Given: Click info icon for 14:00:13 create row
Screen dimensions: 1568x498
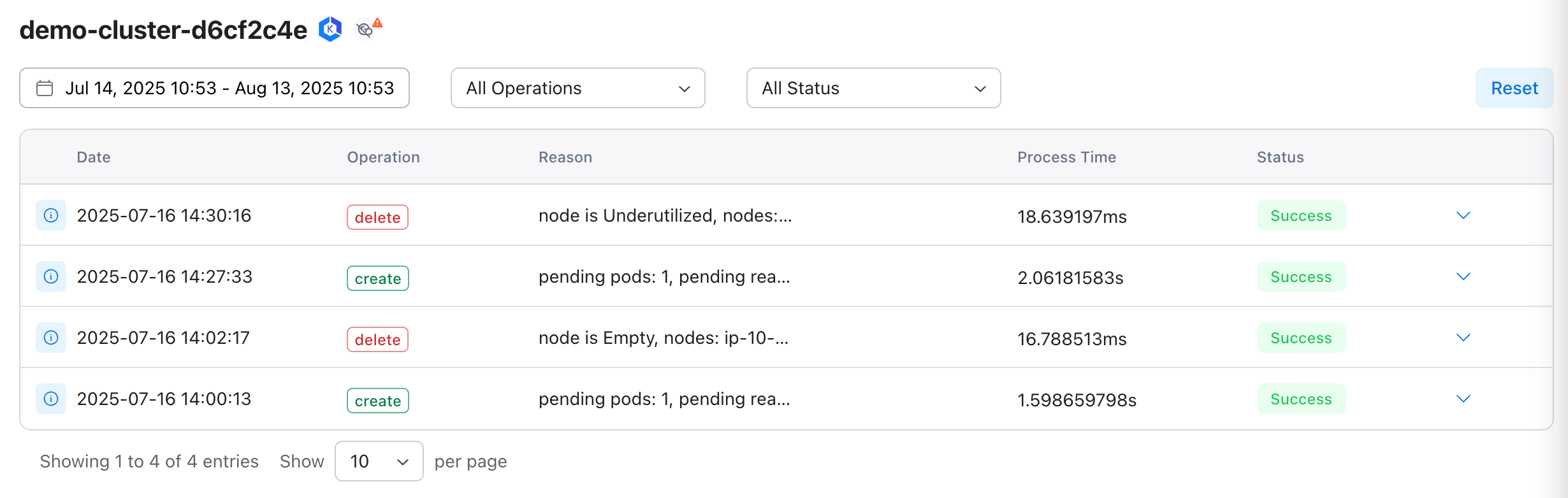Looking at the screenshot, I should (51, 399).
